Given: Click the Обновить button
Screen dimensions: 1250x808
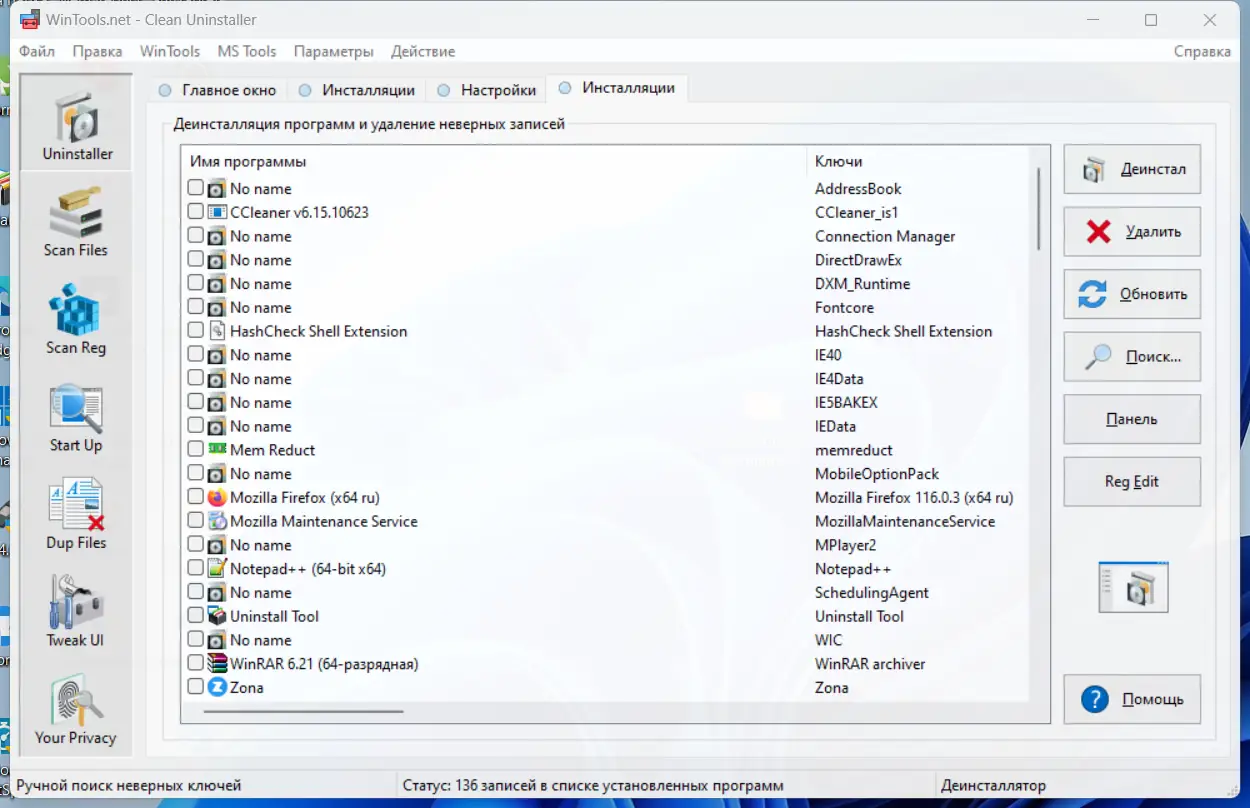Looking at the screenshot, I should pyautogui.click(x=1132, y=294).
